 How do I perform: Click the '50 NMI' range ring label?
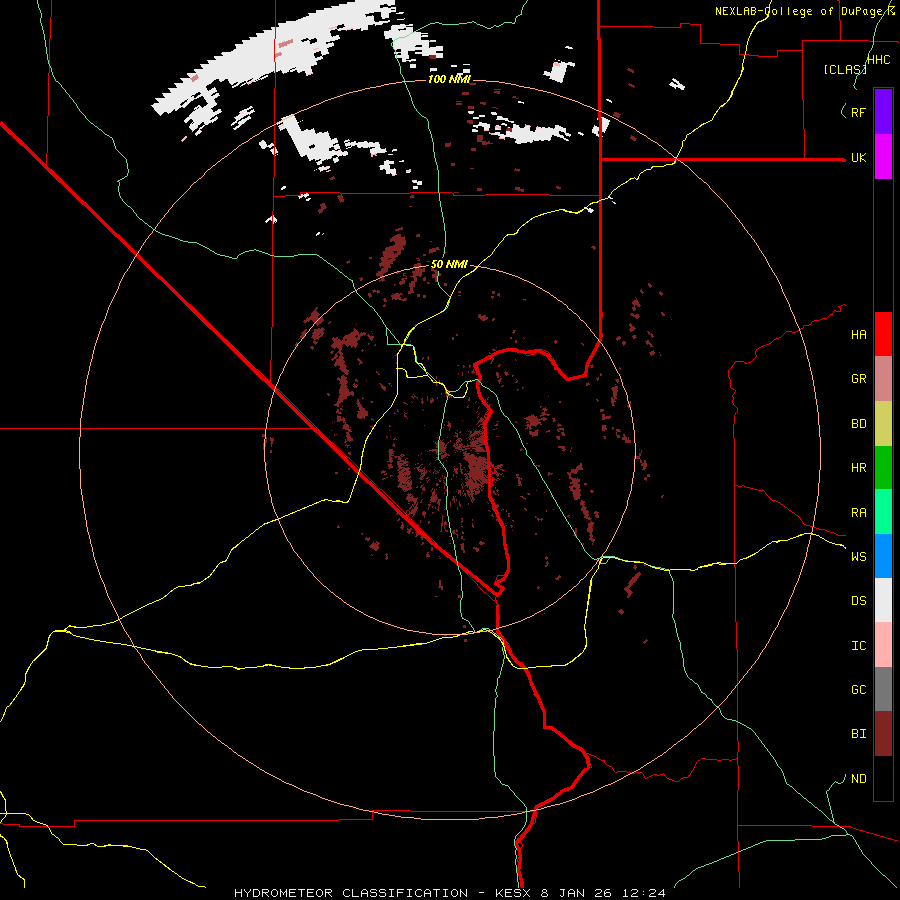click(x=449, y=265)
